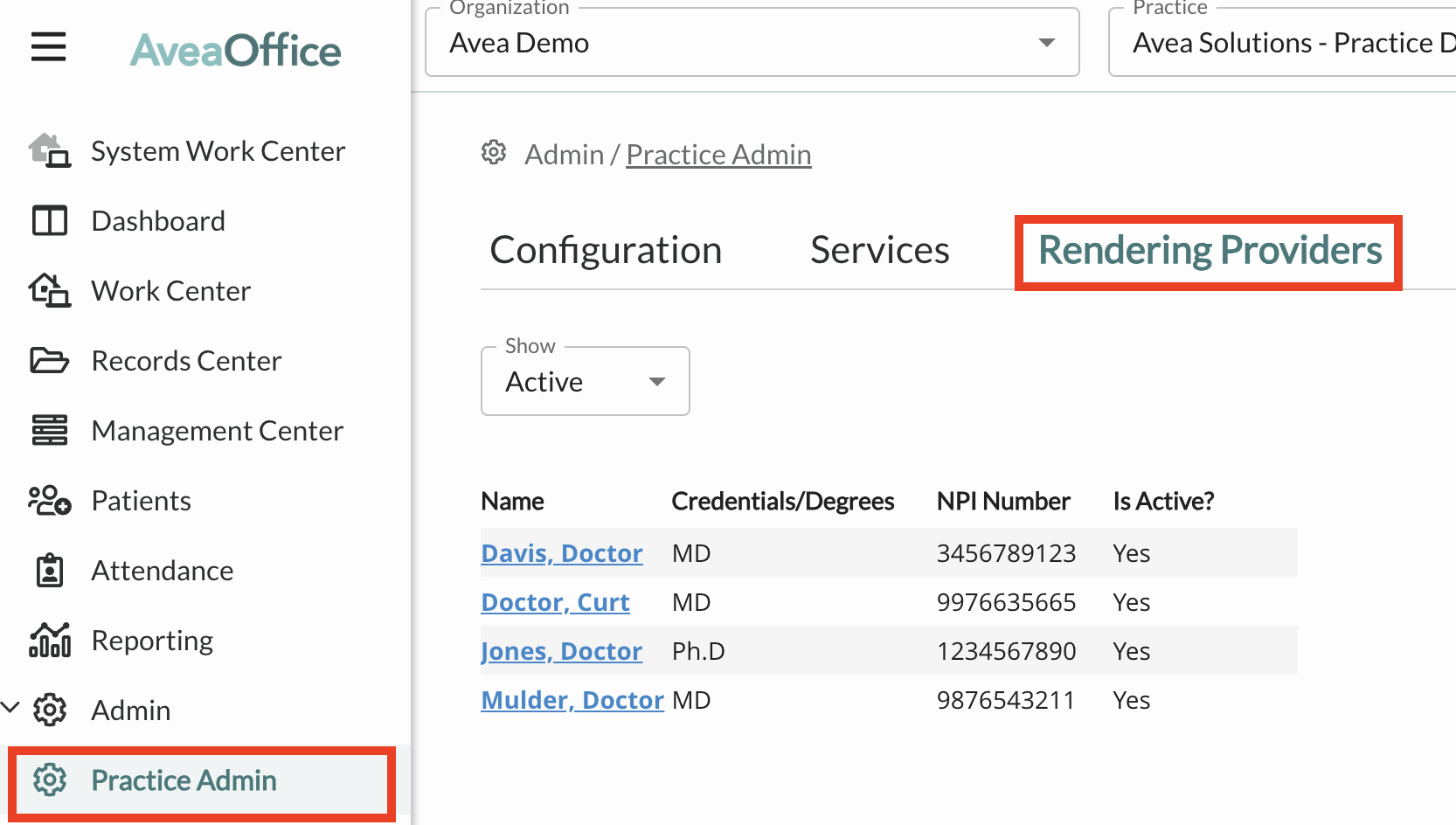Open the Show Active filter dropdown
The width and height of the screenshot is (1456, 825).
tap(585, 382)
